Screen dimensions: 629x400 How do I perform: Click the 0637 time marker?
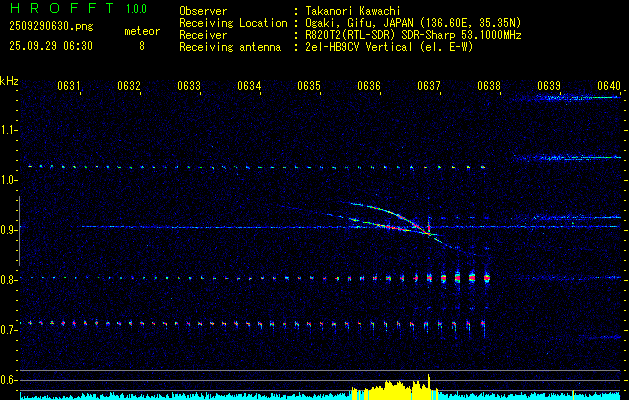point(429,86)
